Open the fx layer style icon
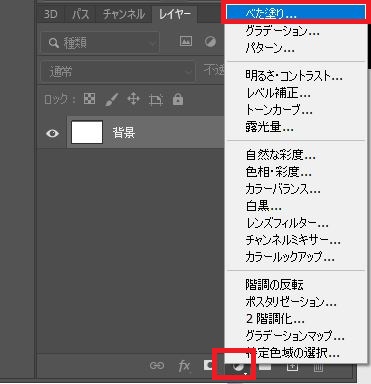Image resolution: width=371 pixels, height=384 pixels. pos(184,366)
